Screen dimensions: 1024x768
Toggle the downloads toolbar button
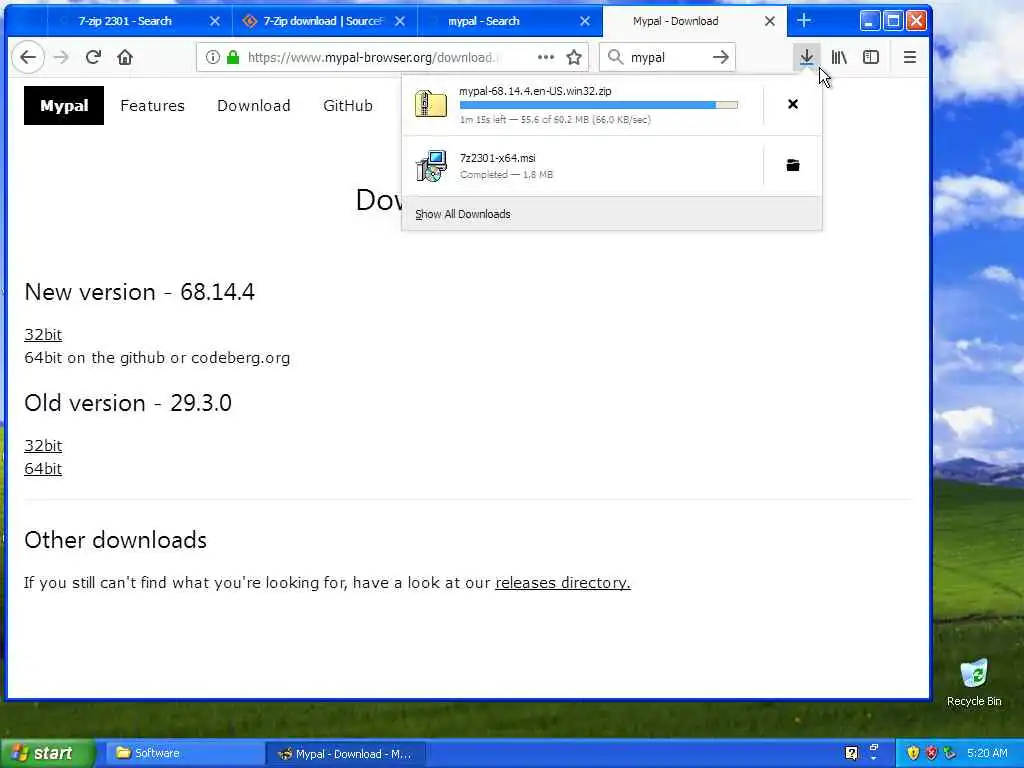click(x=807, y=57)
